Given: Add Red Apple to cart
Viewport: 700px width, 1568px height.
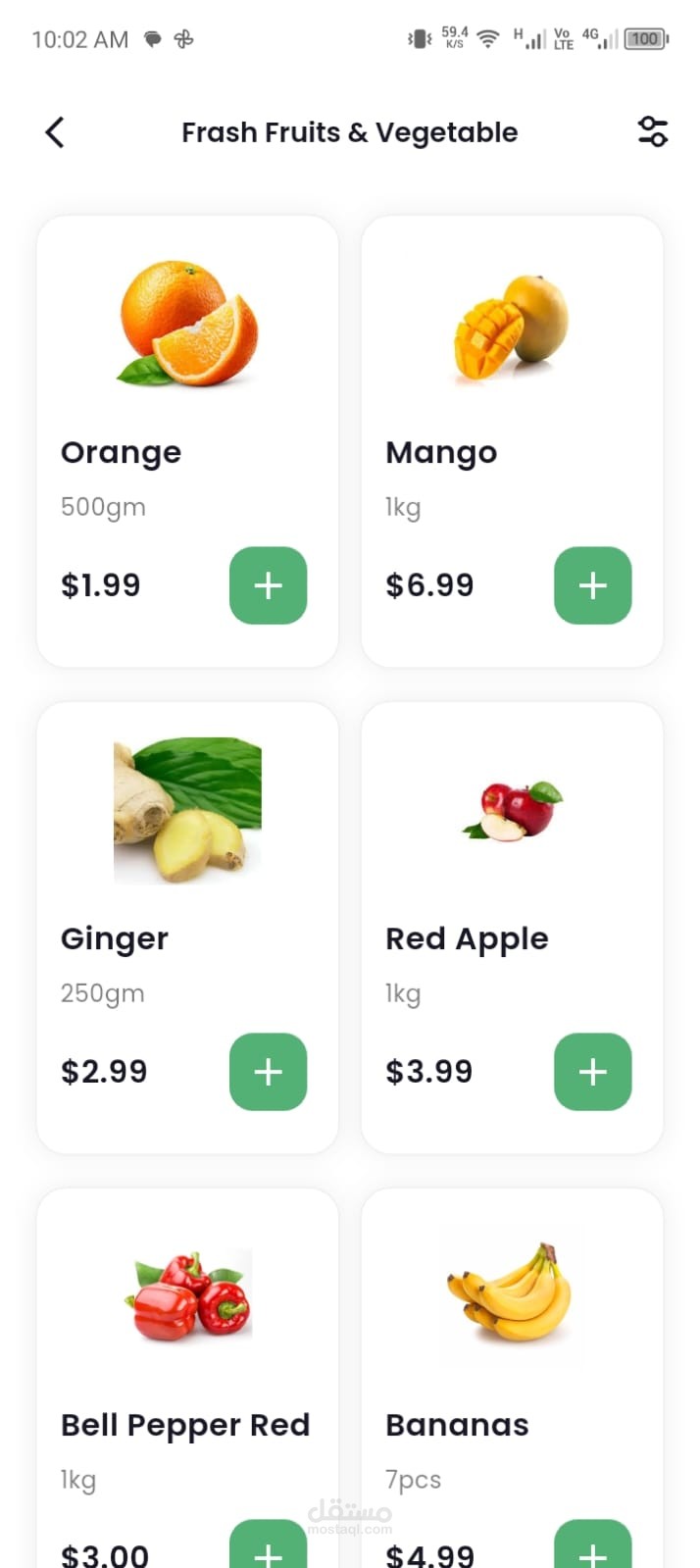Looking at the screenshot, I should click(592, 1072).
